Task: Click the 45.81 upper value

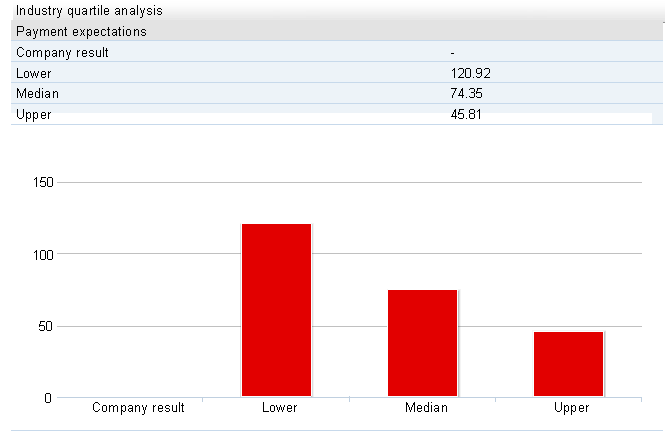Action: tap(467, 114)
